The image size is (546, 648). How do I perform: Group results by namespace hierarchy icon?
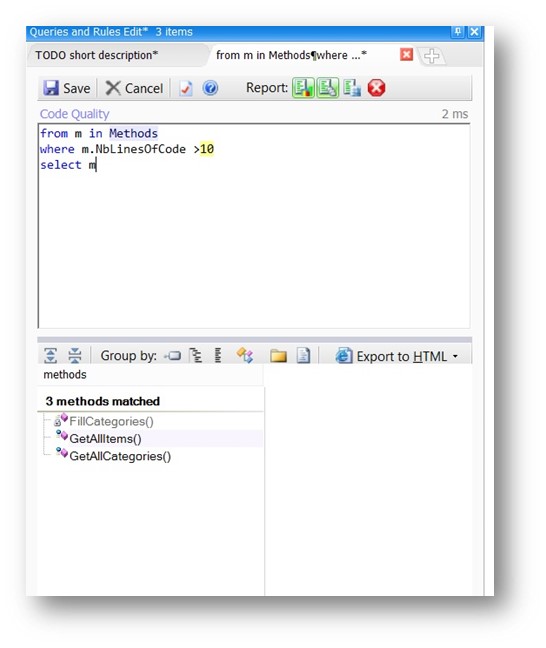click(196, 355)
